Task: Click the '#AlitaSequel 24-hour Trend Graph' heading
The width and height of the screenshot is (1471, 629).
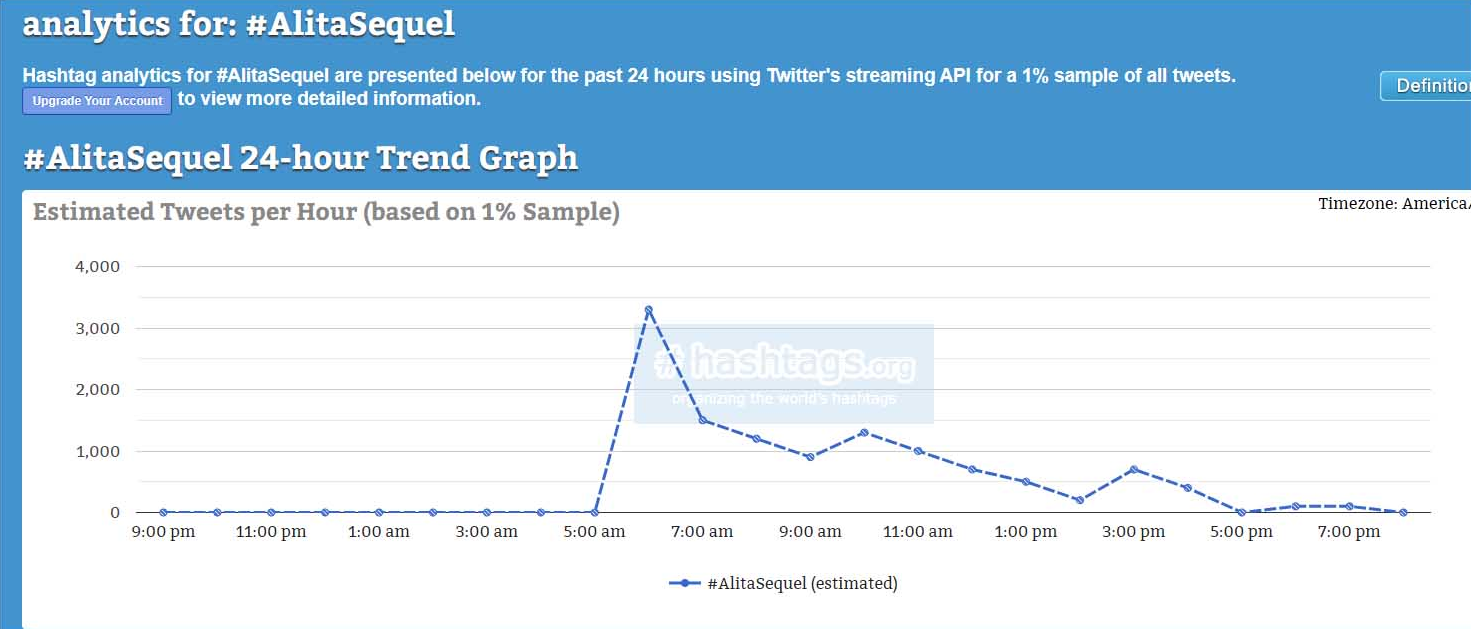Action: (x=300, y=158)
